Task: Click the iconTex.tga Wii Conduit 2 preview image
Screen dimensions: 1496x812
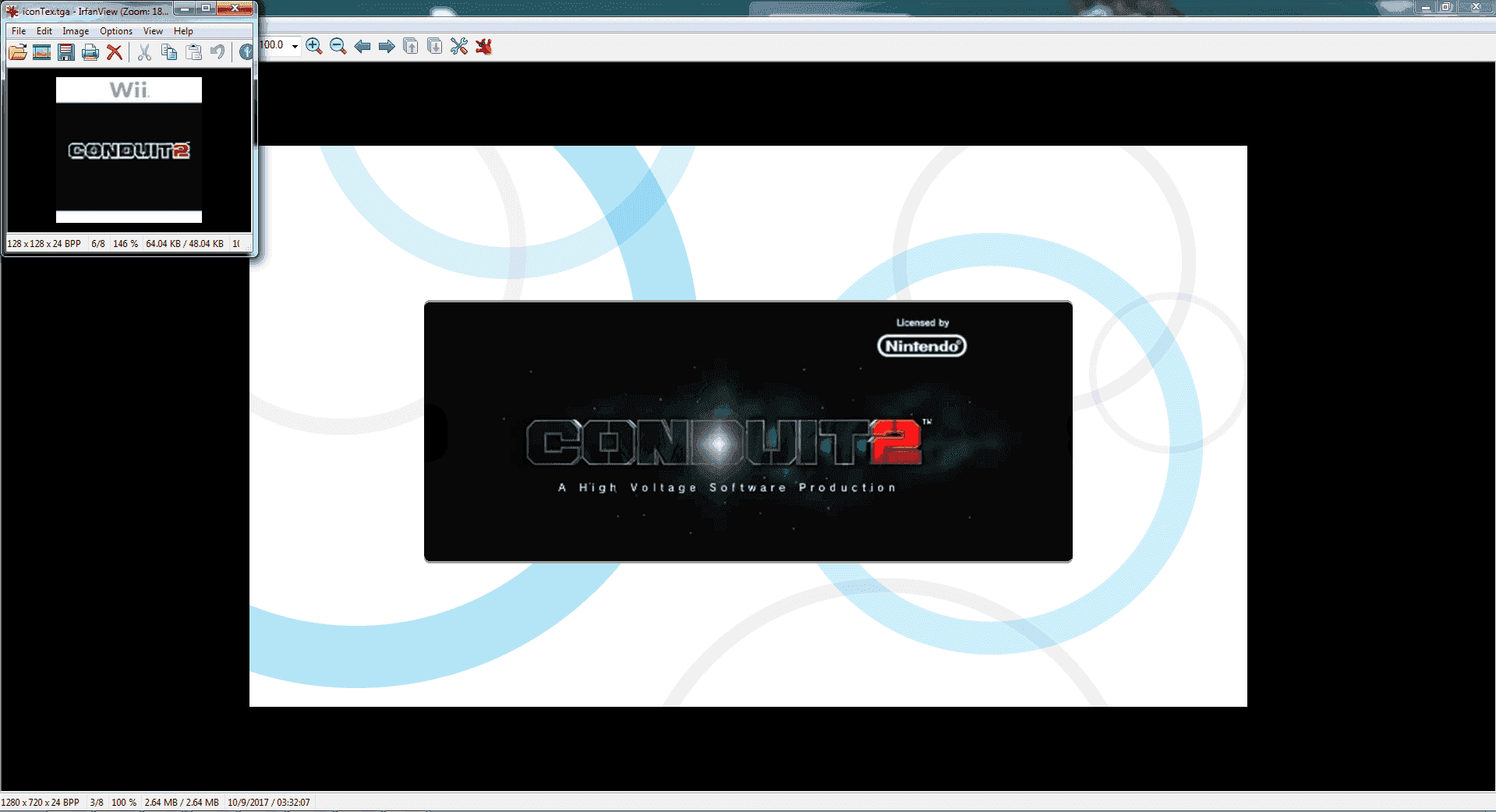Action: click(x=129, y=150)
